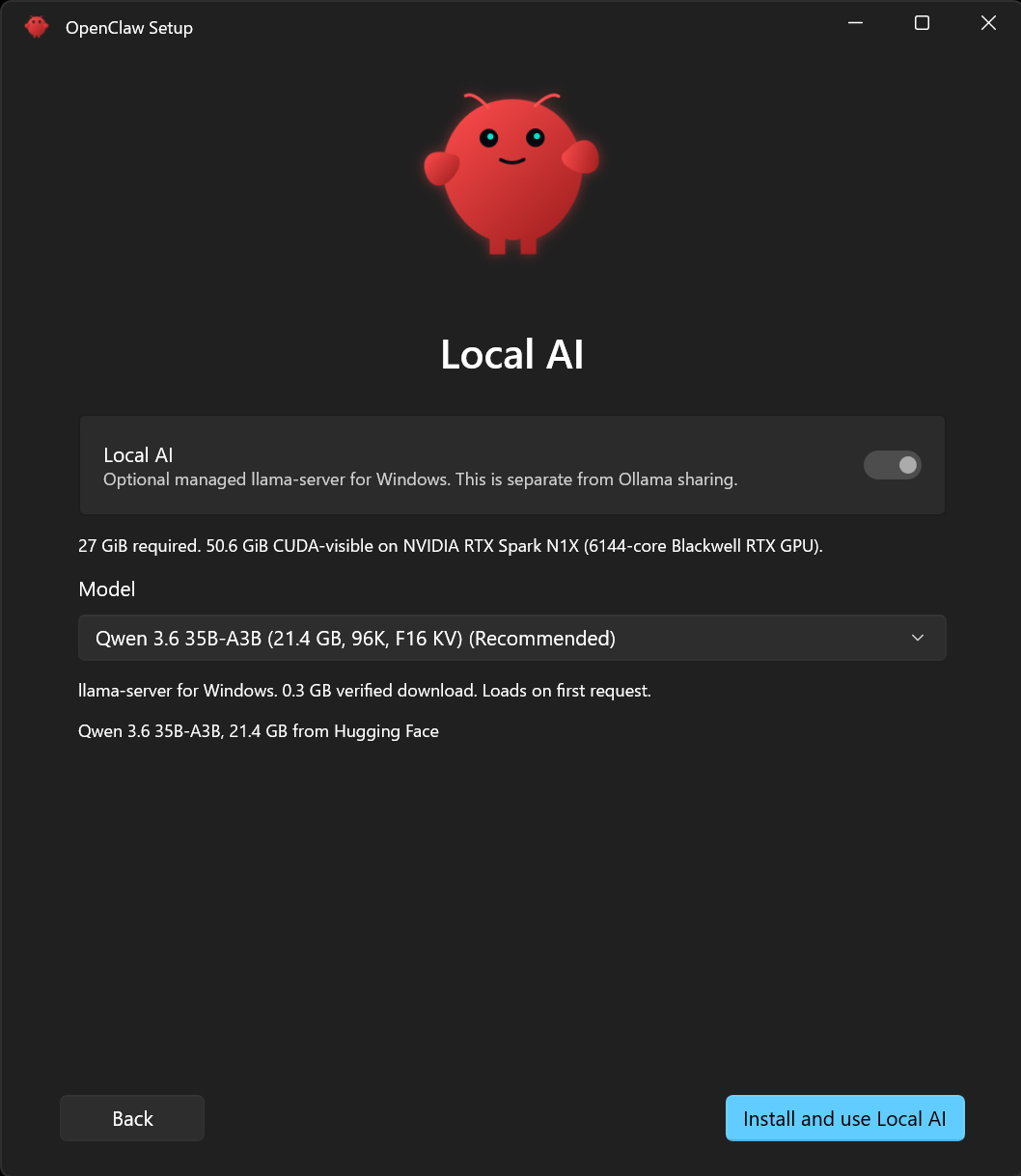This screenshot has width=1021, height=1176.
Task: Click the 'Local AI' page heading
Action: tap(511, 354)
